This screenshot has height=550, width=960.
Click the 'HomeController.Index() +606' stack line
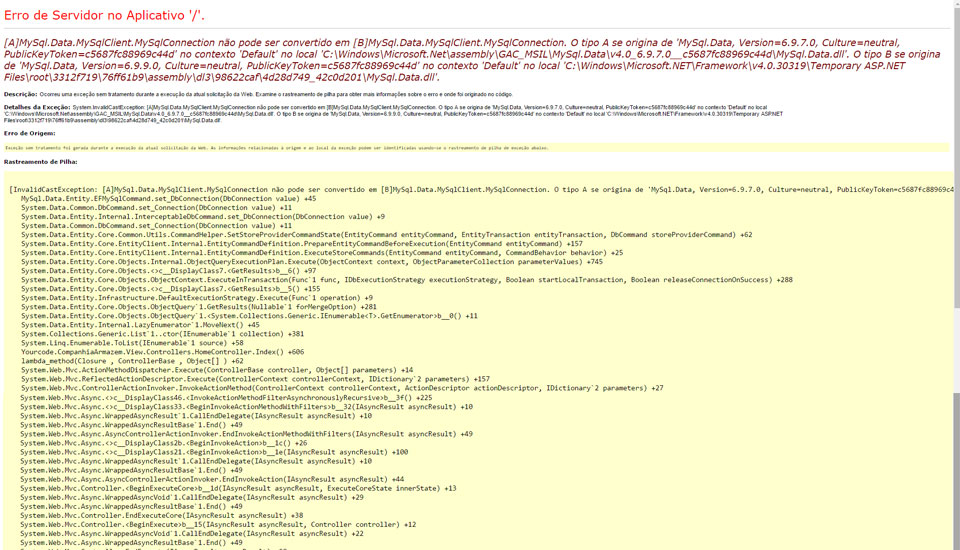pos(162,352)
